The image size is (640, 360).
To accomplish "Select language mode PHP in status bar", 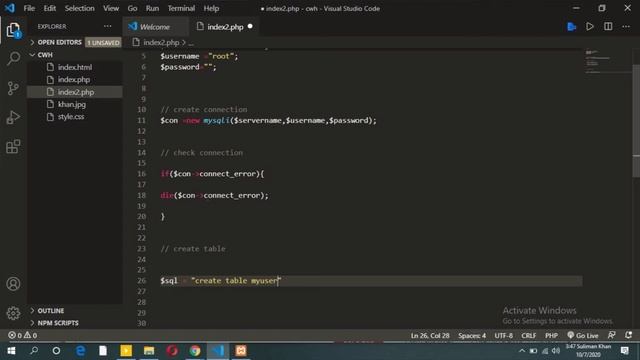I will coord(551,335).
